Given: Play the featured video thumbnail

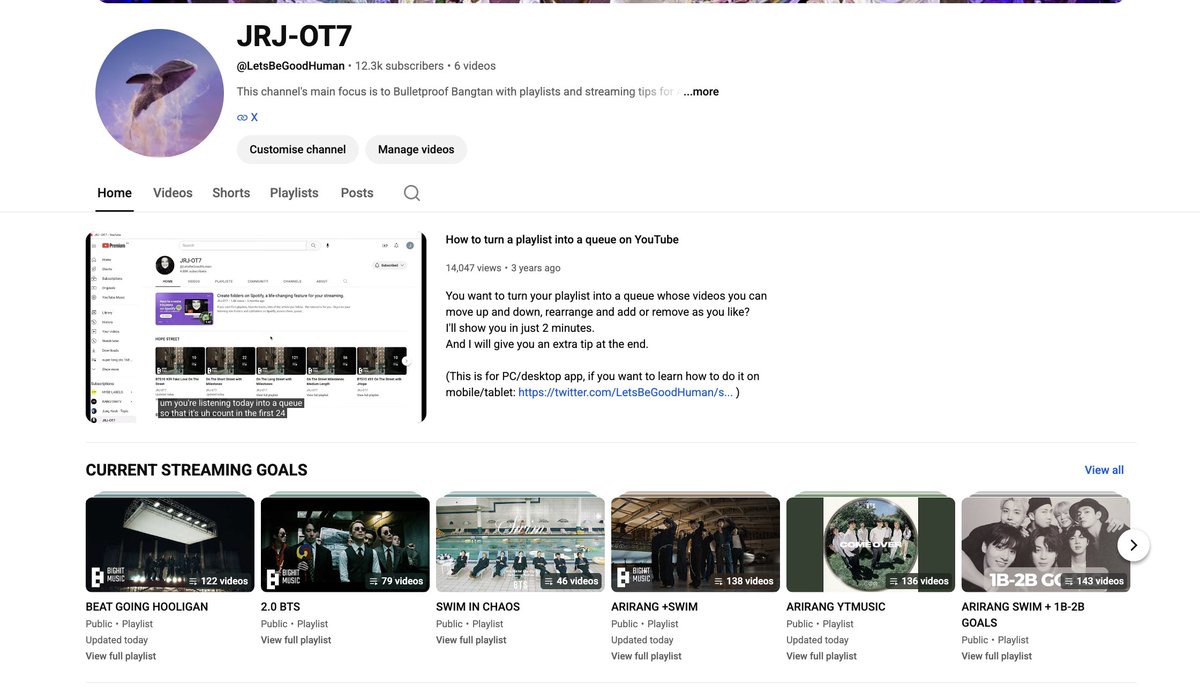Looking at the screenshot, I should coord(256,328).
